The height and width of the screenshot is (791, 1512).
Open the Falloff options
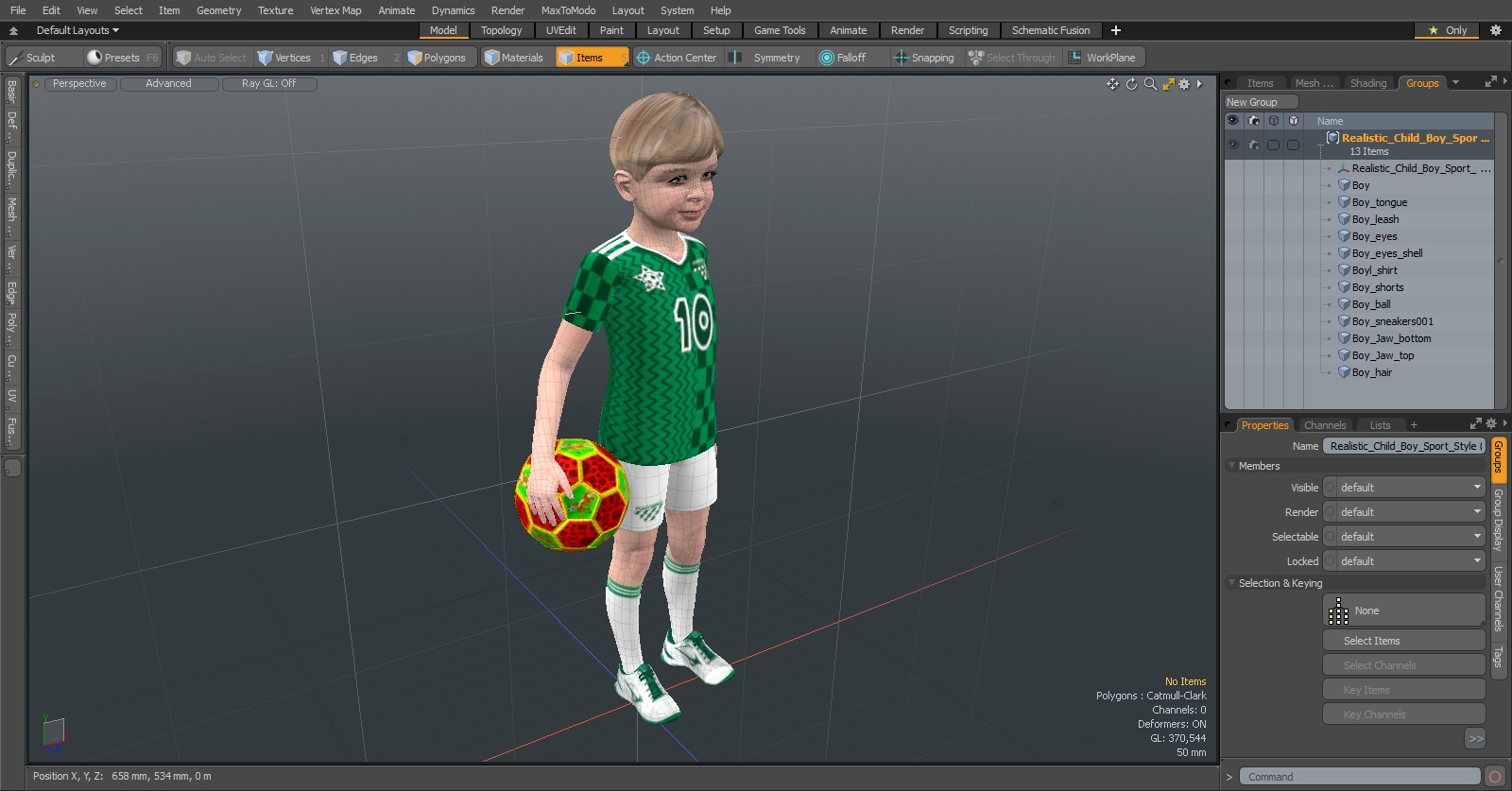(851, 58)
